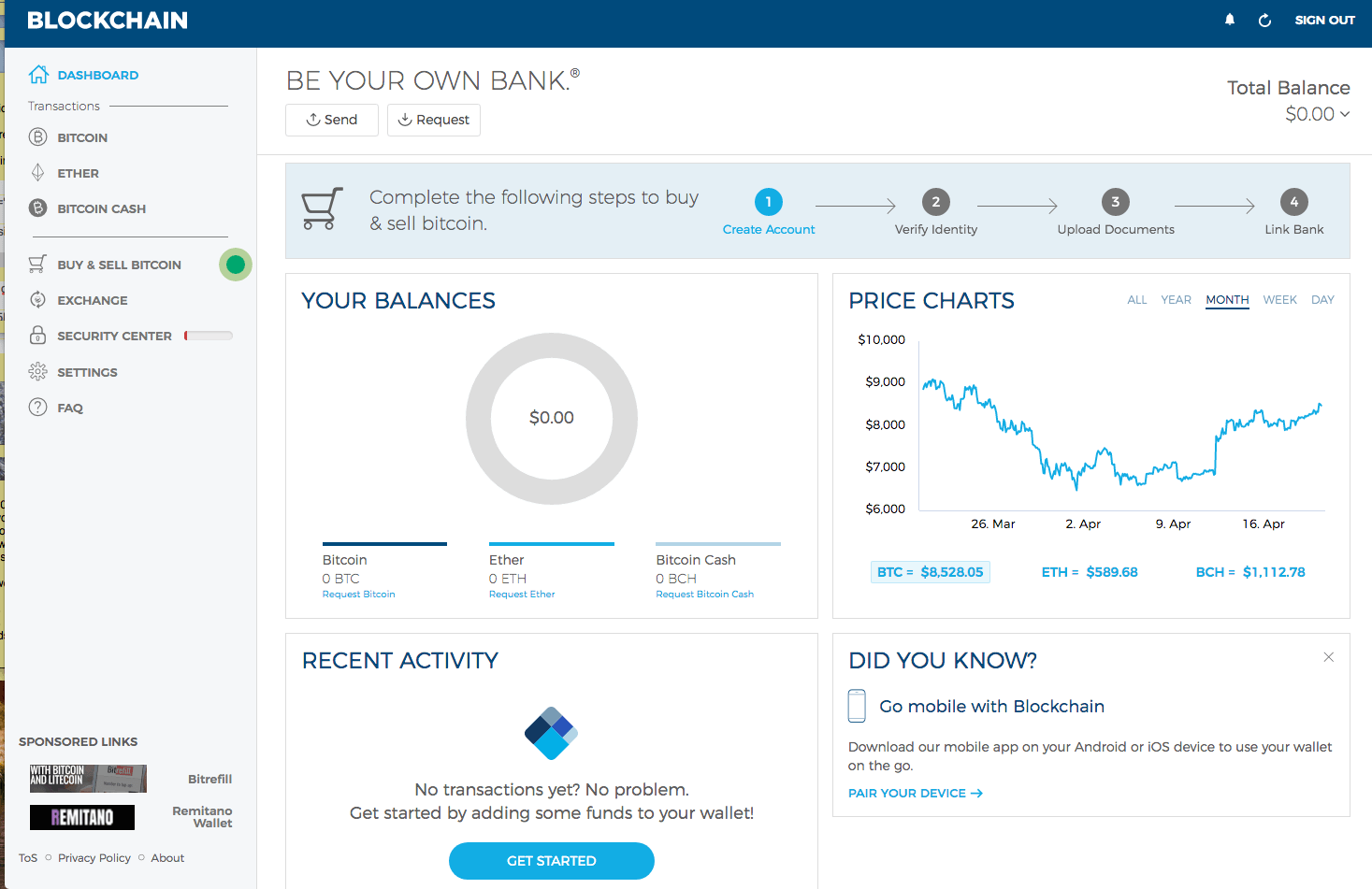The image size is (1372, 889).
Task: Close the Did You Know panel
Action: click(1328, 657)
